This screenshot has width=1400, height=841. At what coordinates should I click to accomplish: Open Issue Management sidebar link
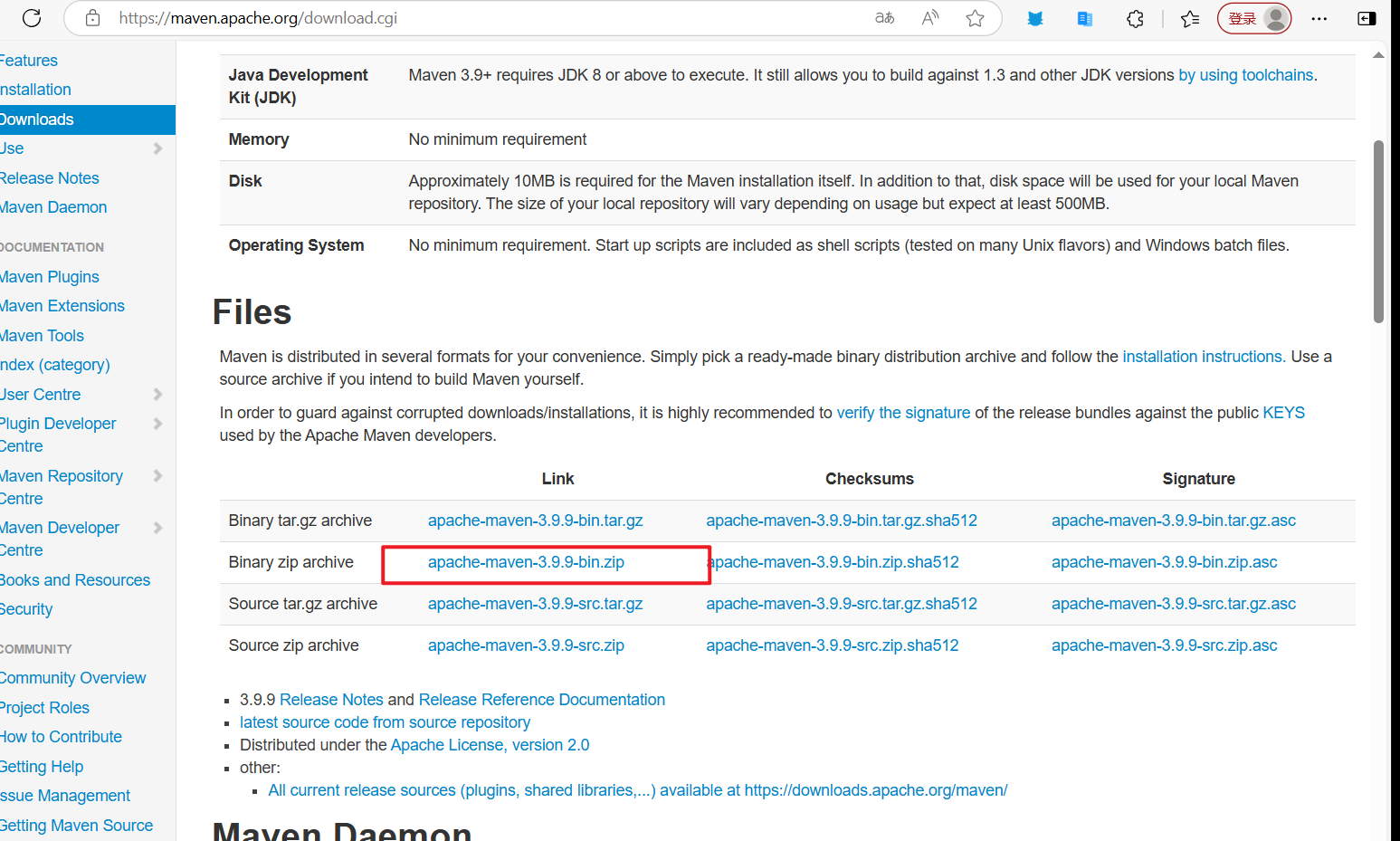pos(65,796)
